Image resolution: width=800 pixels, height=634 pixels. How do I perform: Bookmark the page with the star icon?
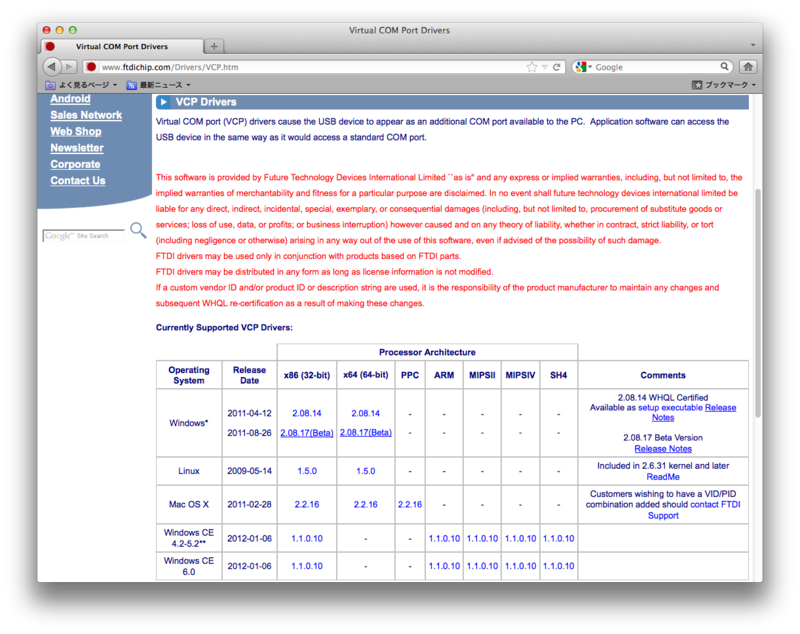(x=532, y=67)
